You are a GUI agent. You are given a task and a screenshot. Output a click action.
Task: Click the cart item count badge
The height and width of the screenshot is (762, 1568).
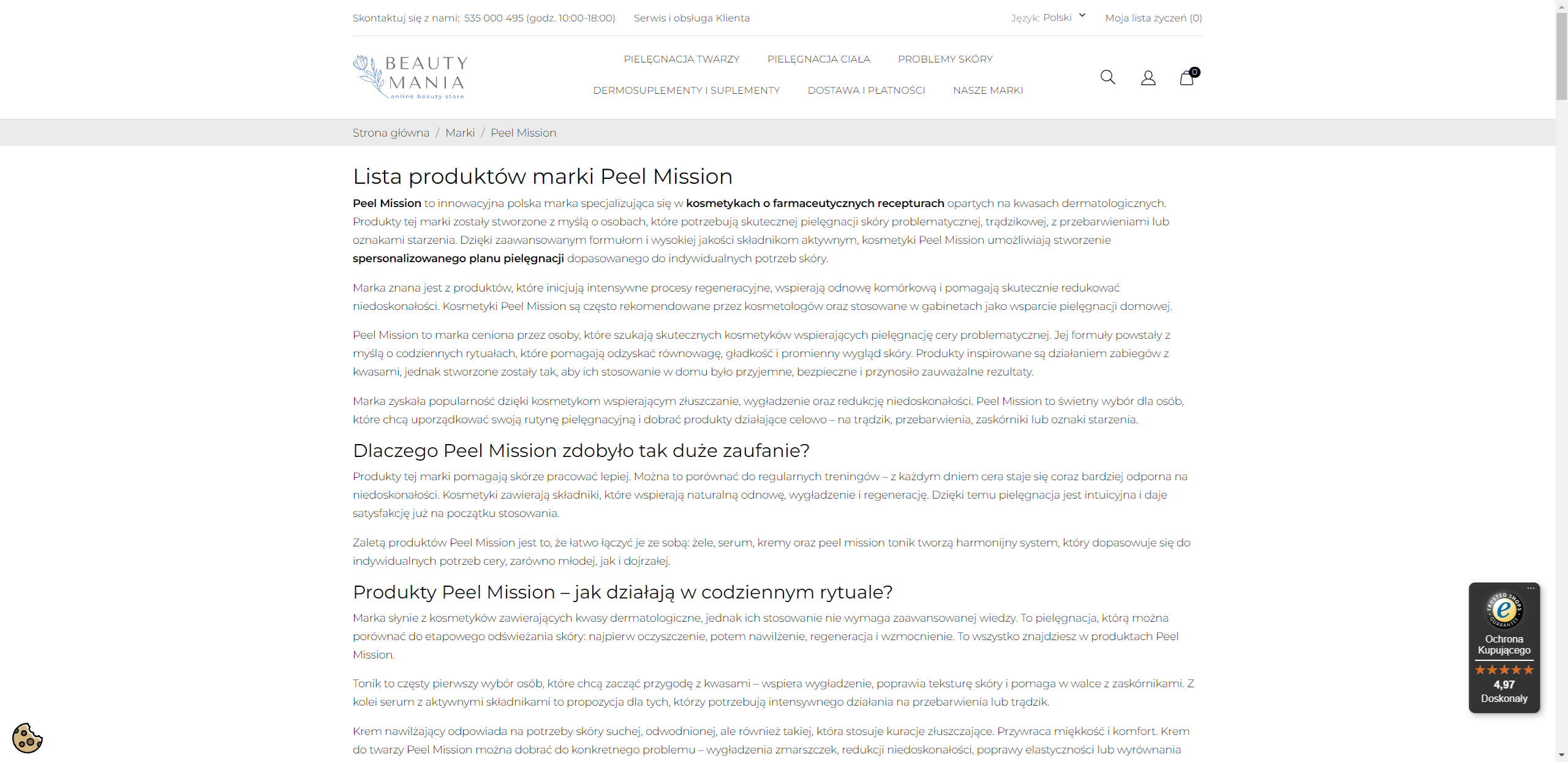point(1195,72)
